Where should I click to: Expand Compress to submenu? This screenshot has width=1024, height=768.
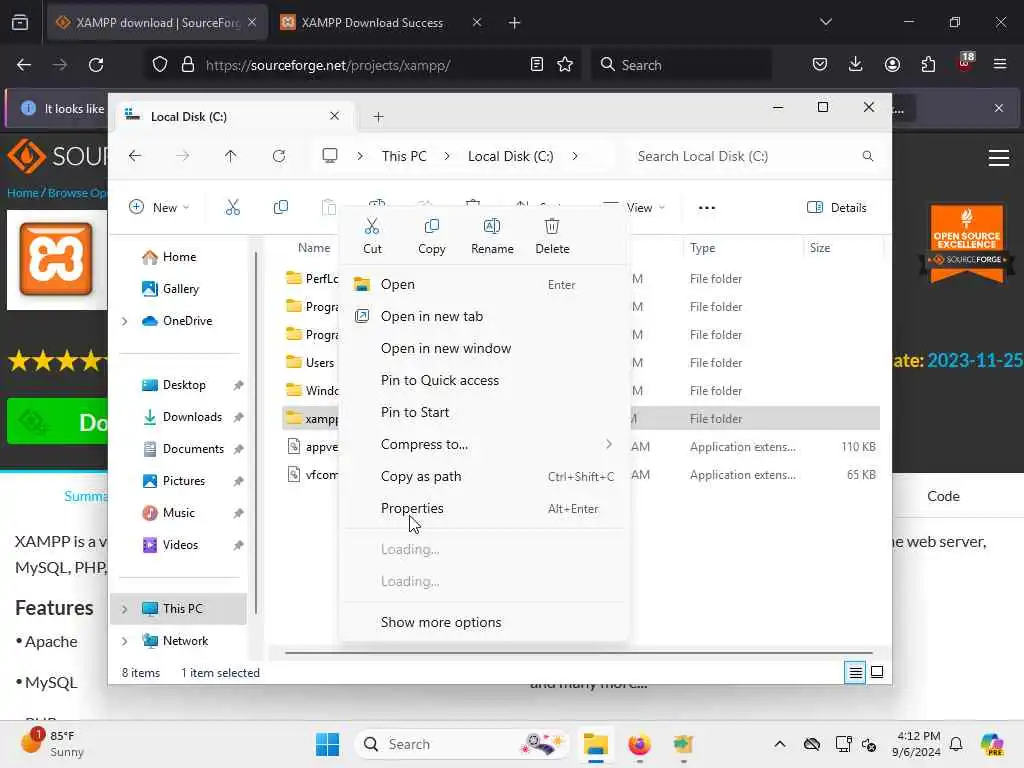coord(484,444)
